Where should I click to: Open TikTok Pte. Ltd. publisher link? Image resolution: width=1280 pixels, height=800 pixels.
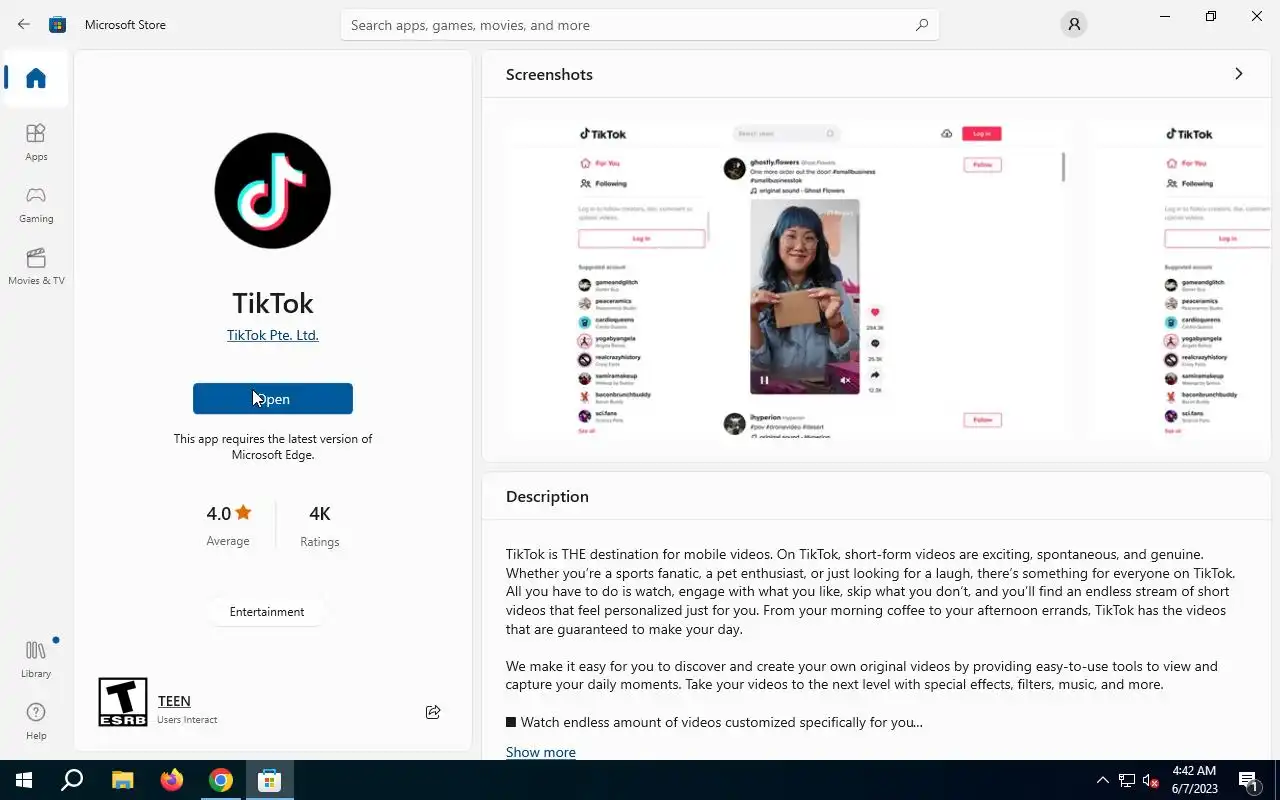click(272, 335)
